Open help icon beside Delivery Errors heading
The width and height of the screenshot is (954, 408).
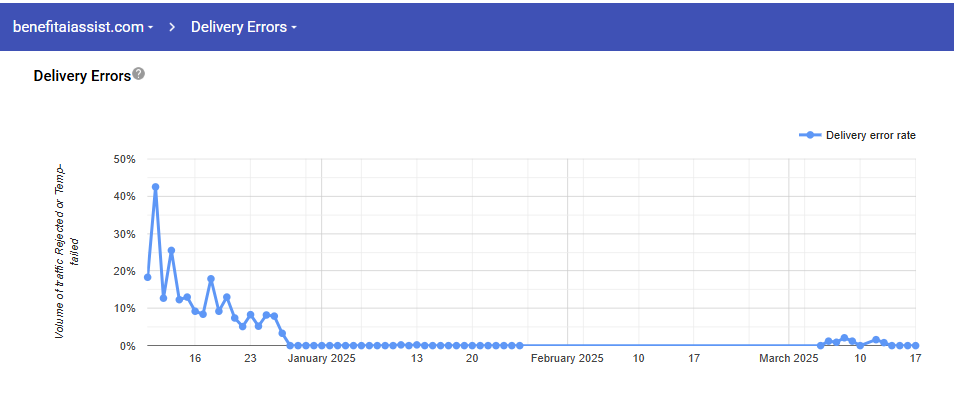point(139,74)
